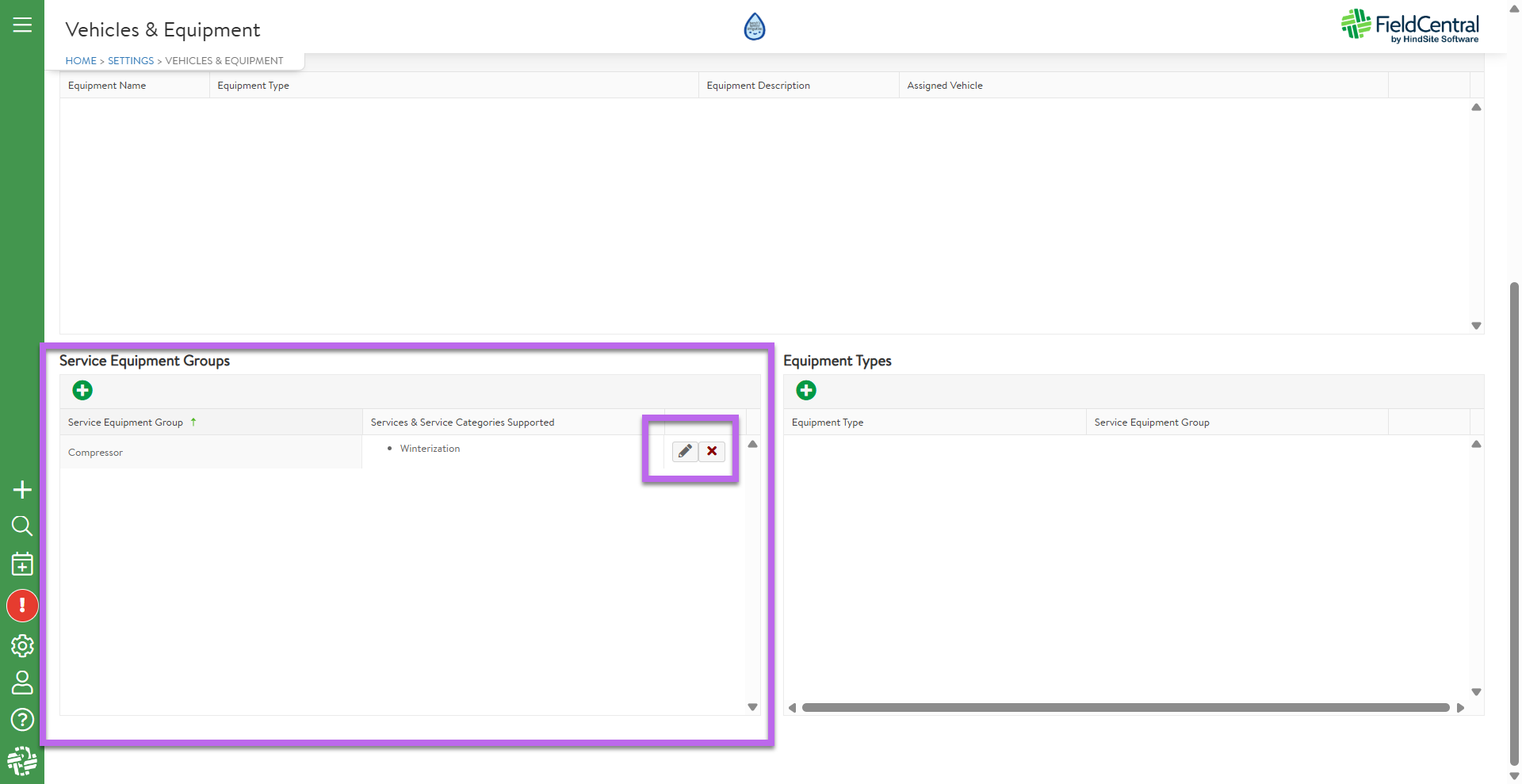Open the hamburger menu in sidebar

[22, 25]
